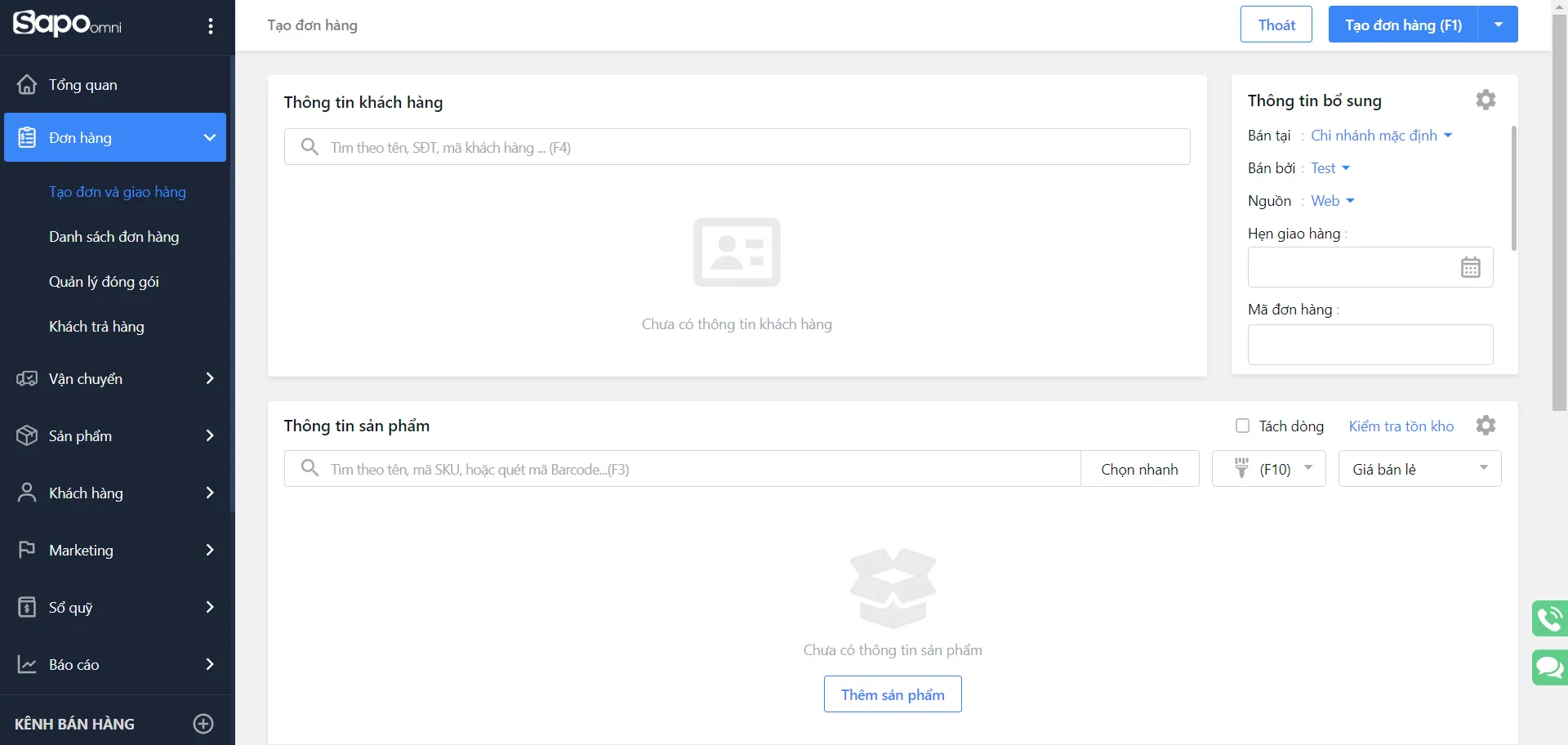
Task: Open the Nguồn Web dropdown
Action: coord(1333,201)
